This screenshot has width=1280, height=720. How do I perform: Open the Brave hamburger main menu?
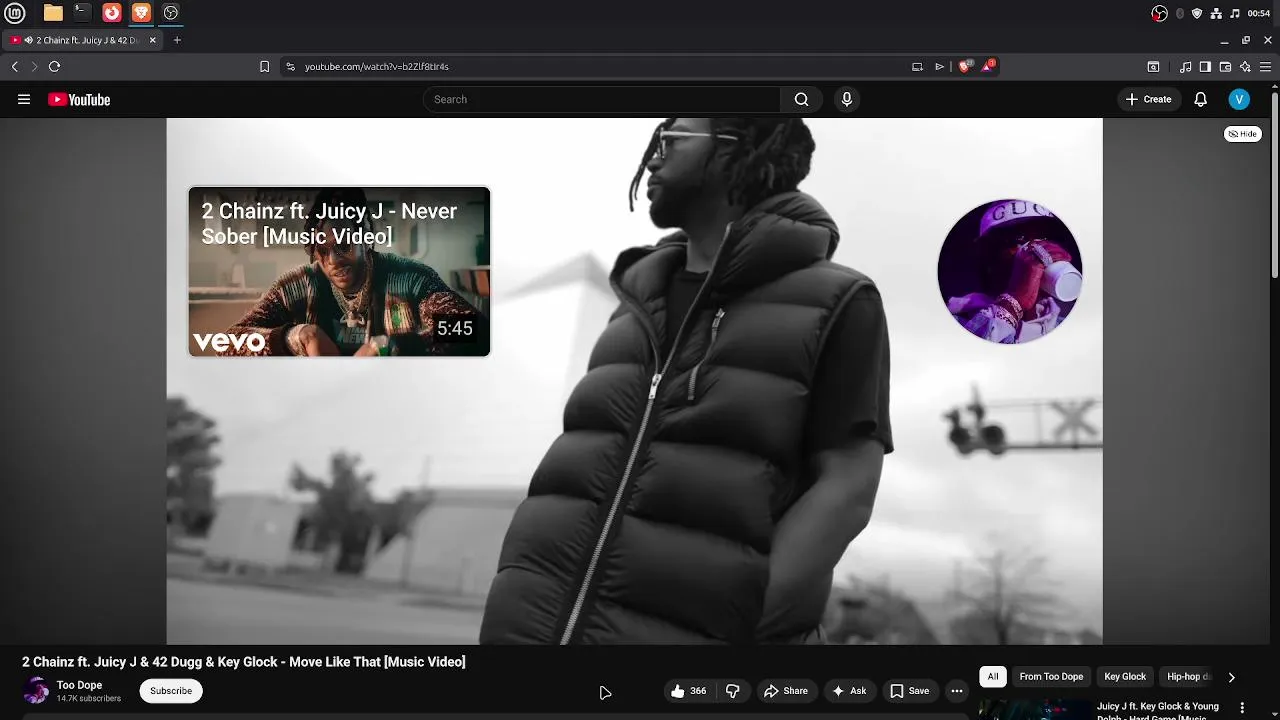pyautogui.click(x=1265, y=67)
